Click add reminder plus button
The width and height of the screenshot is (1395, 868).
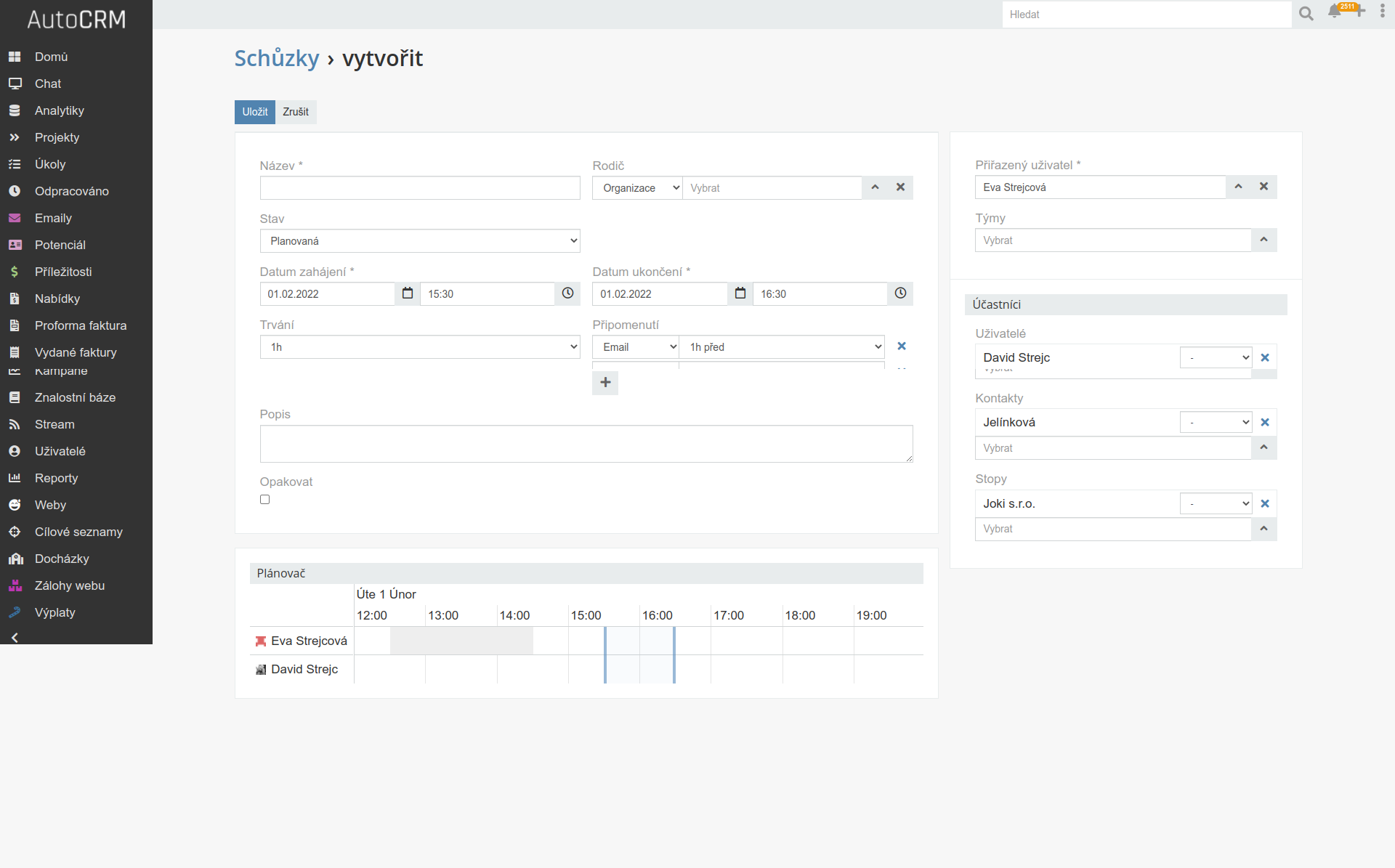coord(605,382)
